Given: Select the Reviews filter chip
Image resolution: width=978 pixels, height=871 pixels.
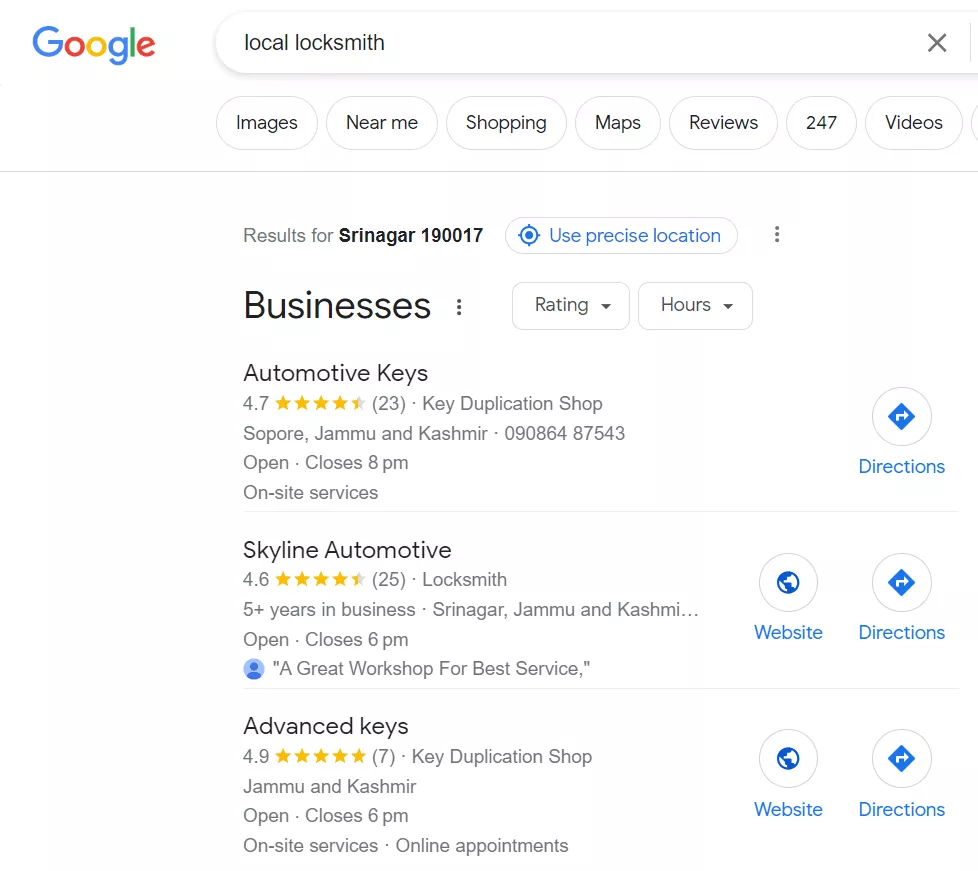Looking at the screenshot, I should (723, 123).
